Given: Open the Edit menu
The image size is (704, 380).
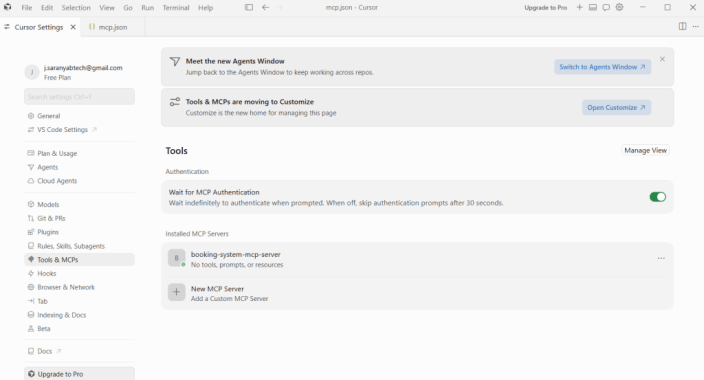Looking at the screenshot, I should pos(47,8).
